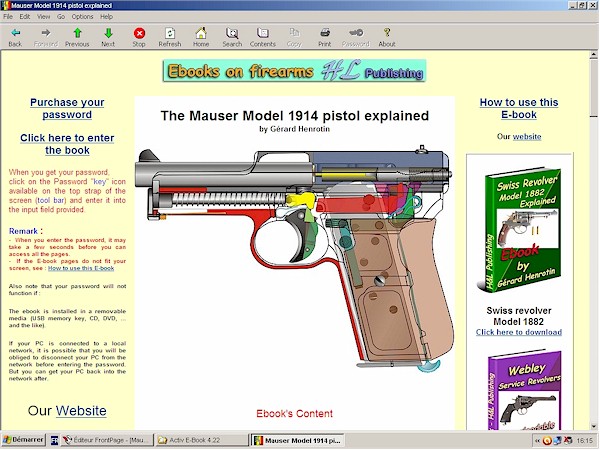The height and width of the screenshot is (450, 600).
Task: Select Mauser Model 1914 taskbar button
Action: coord(297,440)
